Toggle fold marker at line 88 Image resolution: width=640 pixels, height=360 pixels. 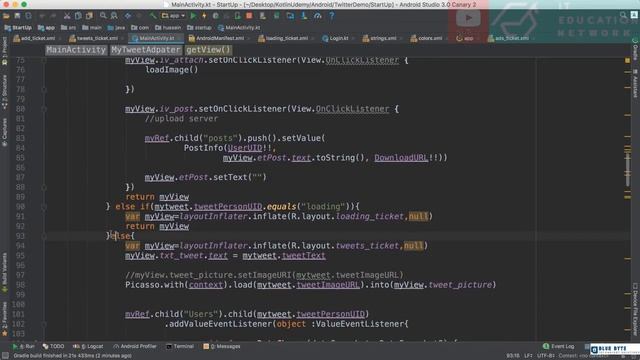pos(44,187)
